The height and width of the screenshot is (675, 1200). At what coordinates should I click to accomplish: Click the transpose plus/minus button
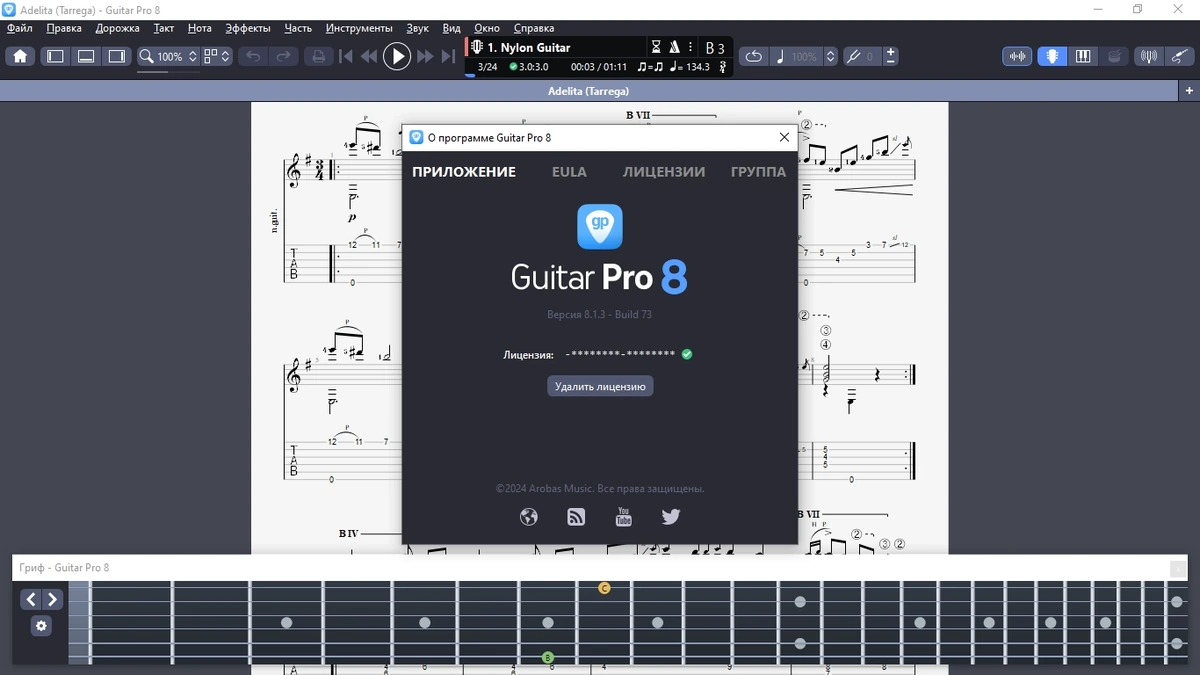pos(890,57)
